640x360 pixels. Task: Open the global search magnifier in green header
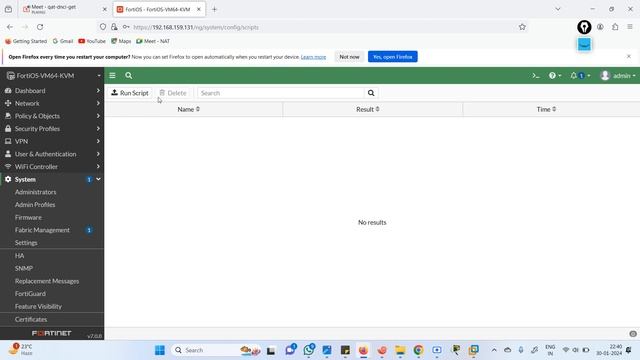click(129, 76)
